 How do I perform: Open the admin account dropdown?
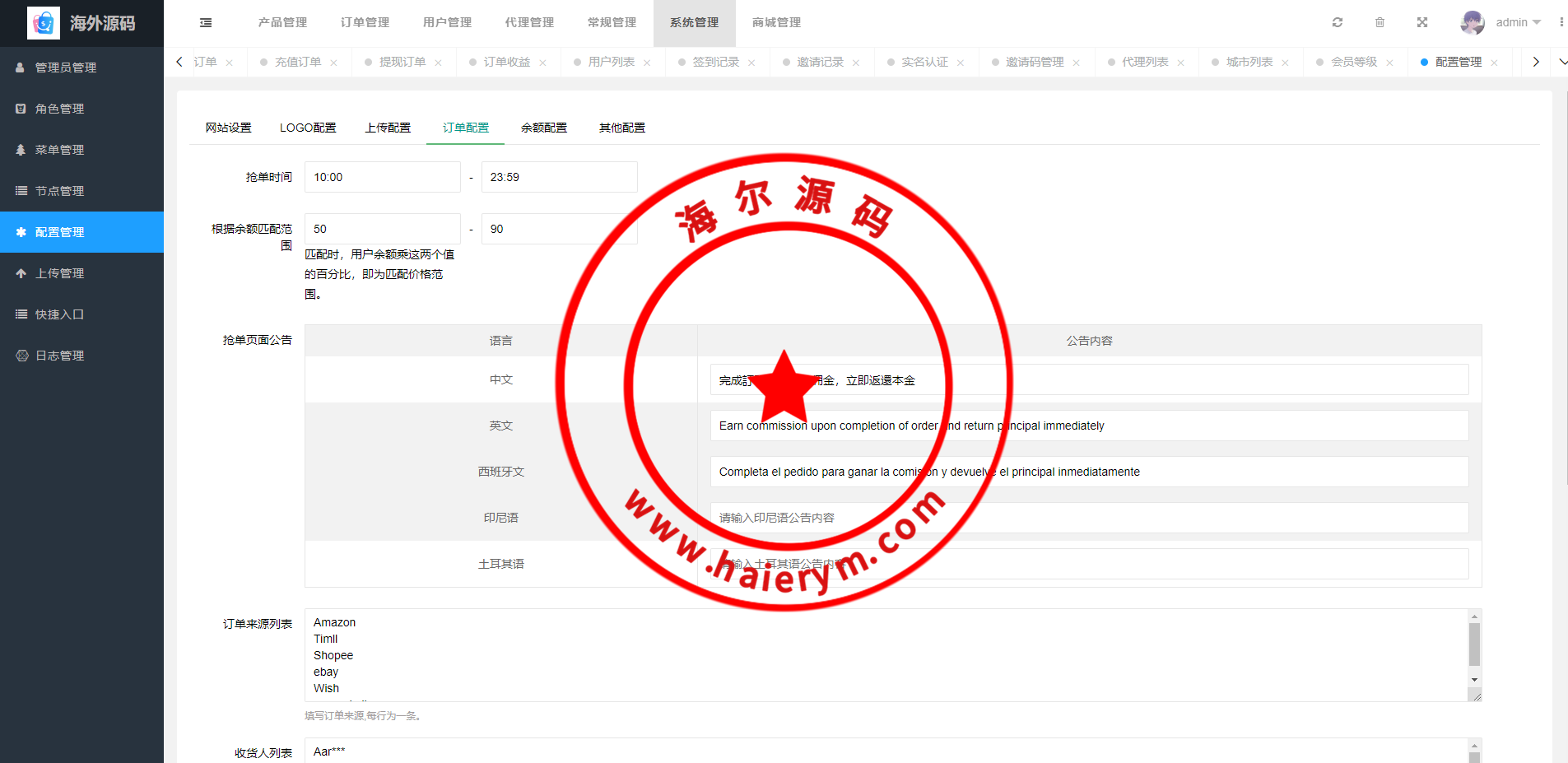(1518, 22)
